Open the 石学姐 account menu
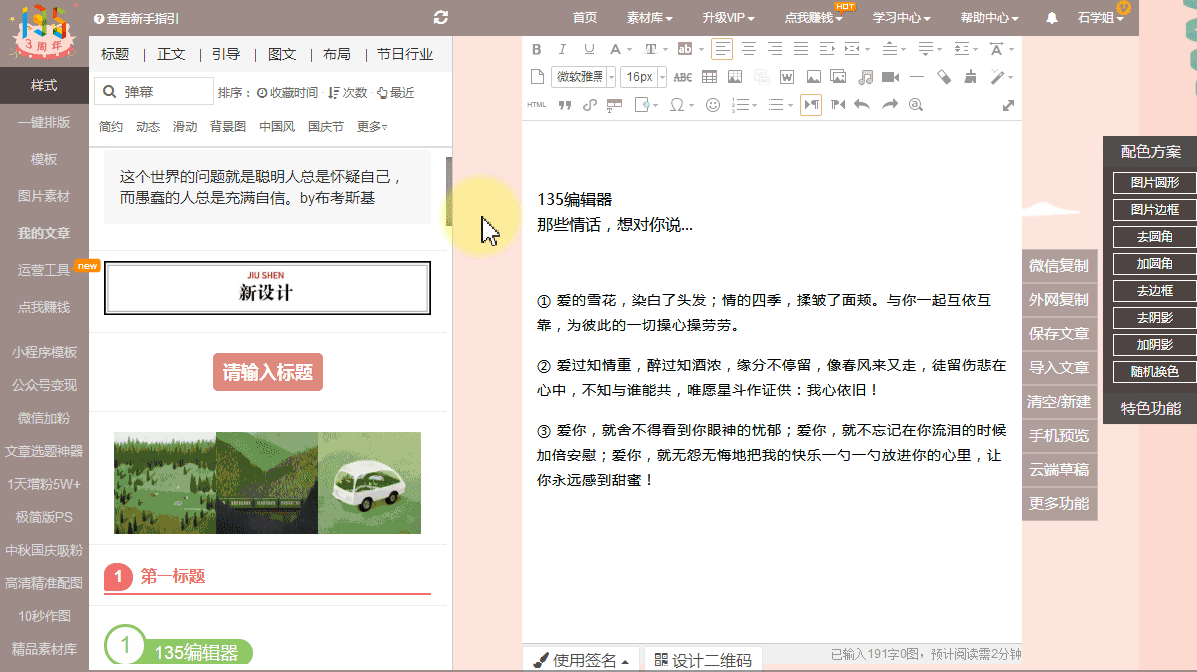Viewport: 1197px width, 672px height. (x=1100, y=18)
